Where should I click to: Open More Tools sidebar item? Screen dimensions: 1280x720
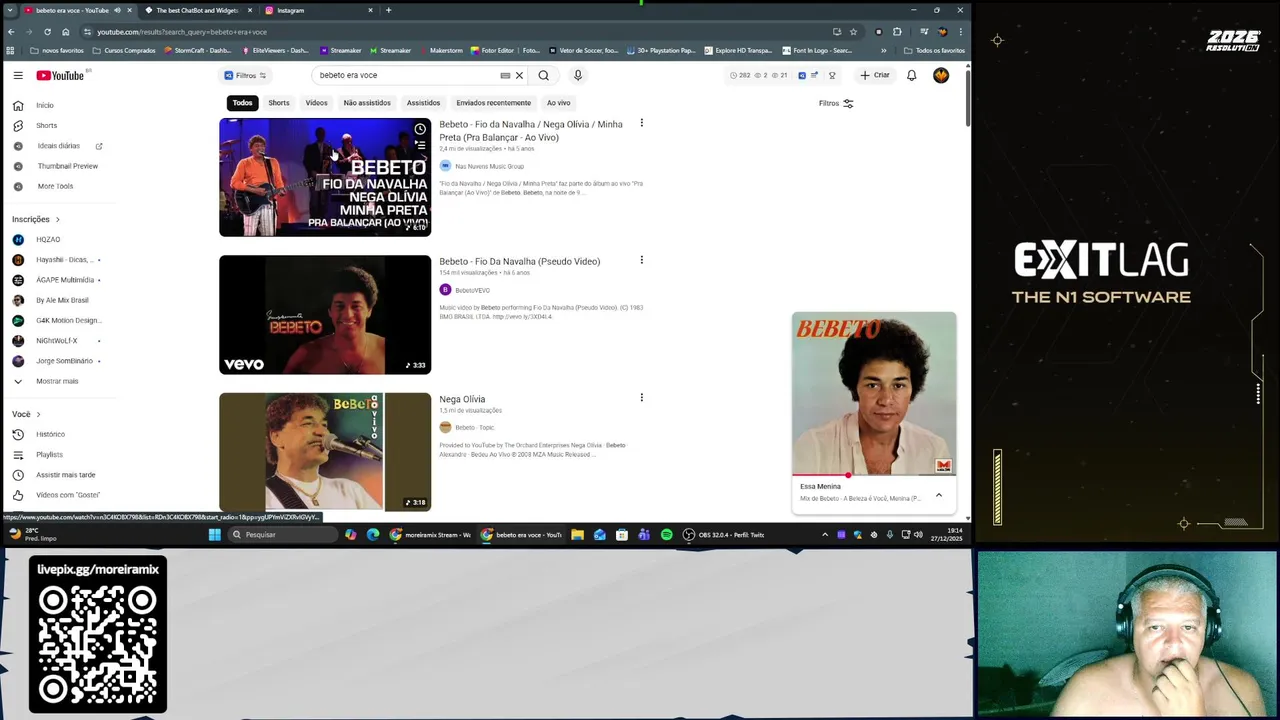pyautogui.click(x=55, y=186)
